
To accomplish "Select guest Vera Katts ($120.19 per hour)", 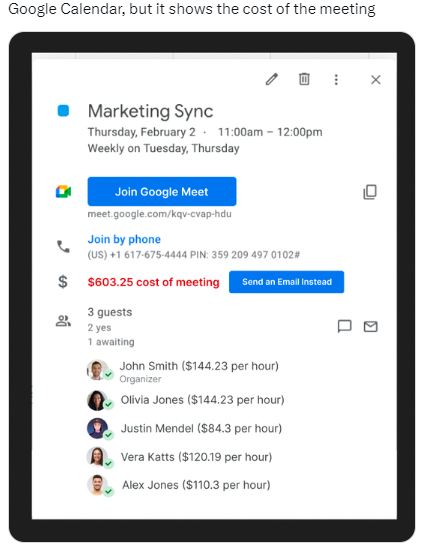I will (x=196, y=457).
